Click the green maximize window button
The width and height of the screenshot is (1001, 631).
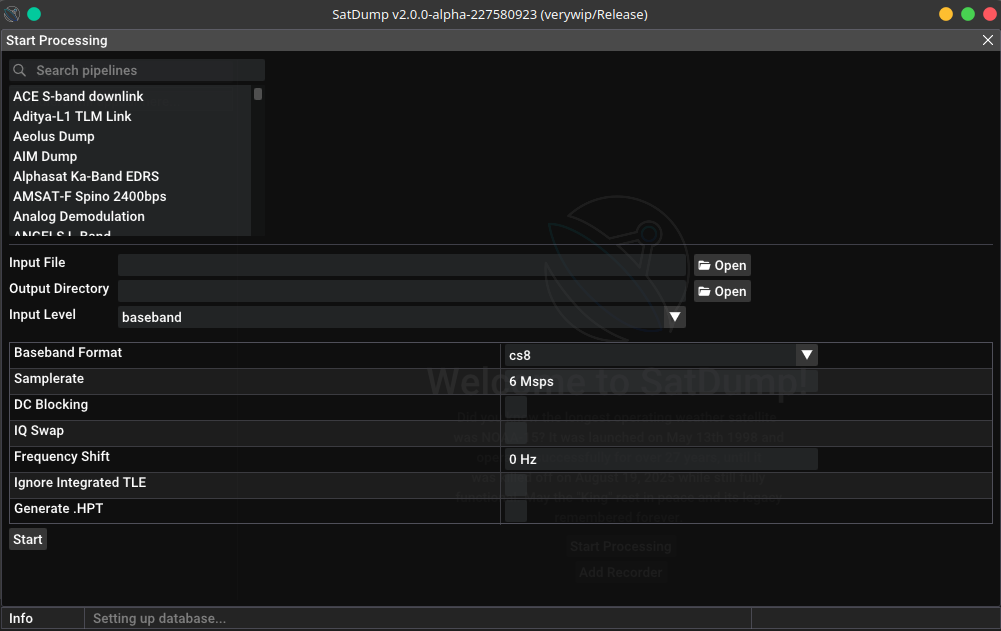coord(968,14)
